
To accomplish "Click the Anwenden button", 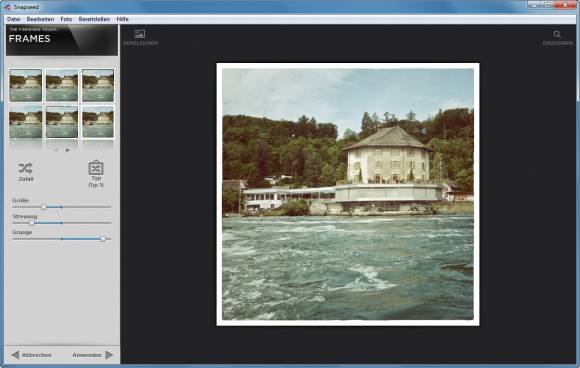I will (93, 355).
